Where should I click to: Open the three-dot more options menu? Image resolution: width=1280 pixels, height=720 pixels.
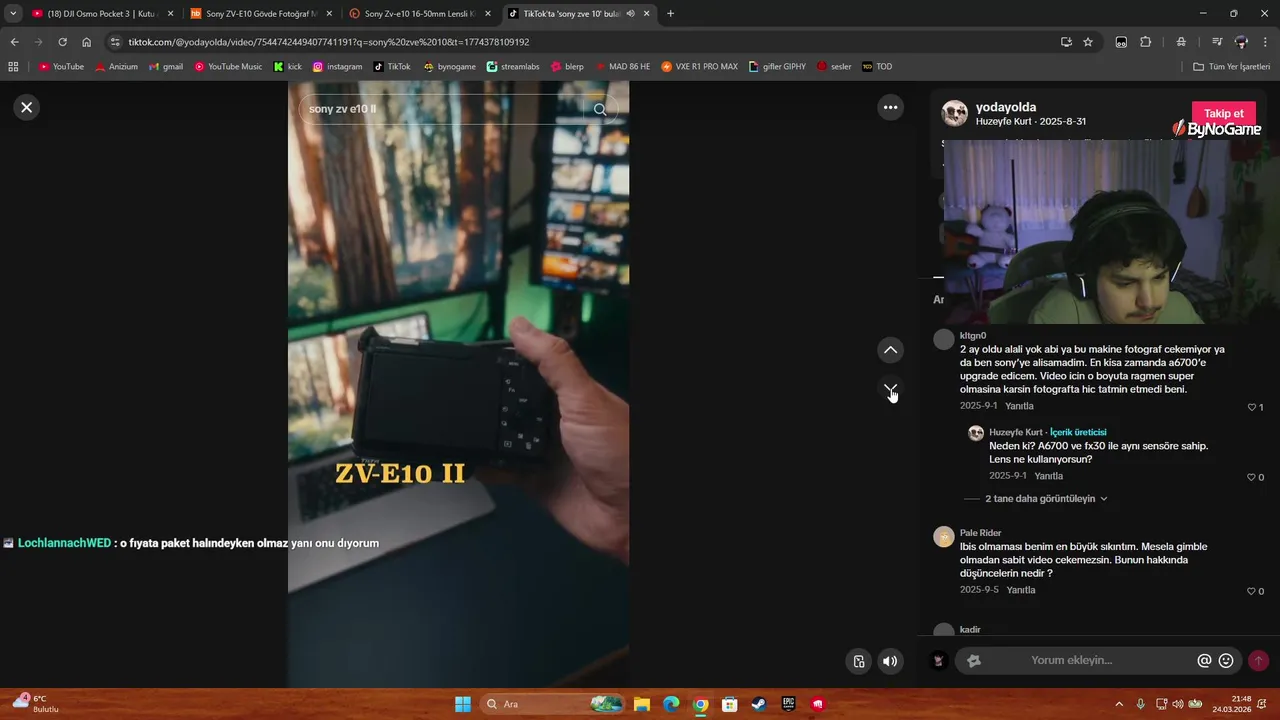click(890, 107)
